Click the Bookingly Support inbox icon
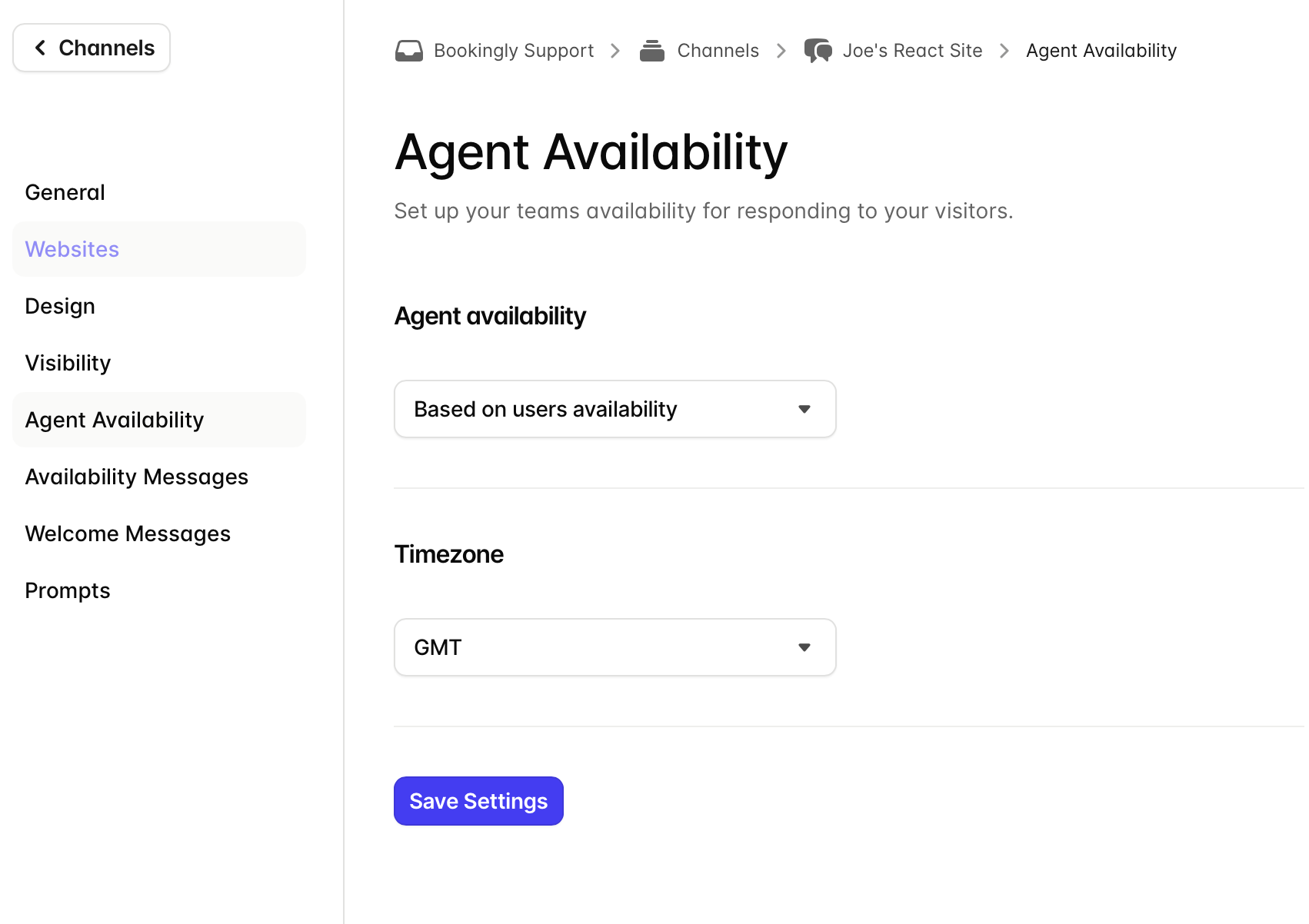Screen dimensions: 1309x924 [408, 51]
